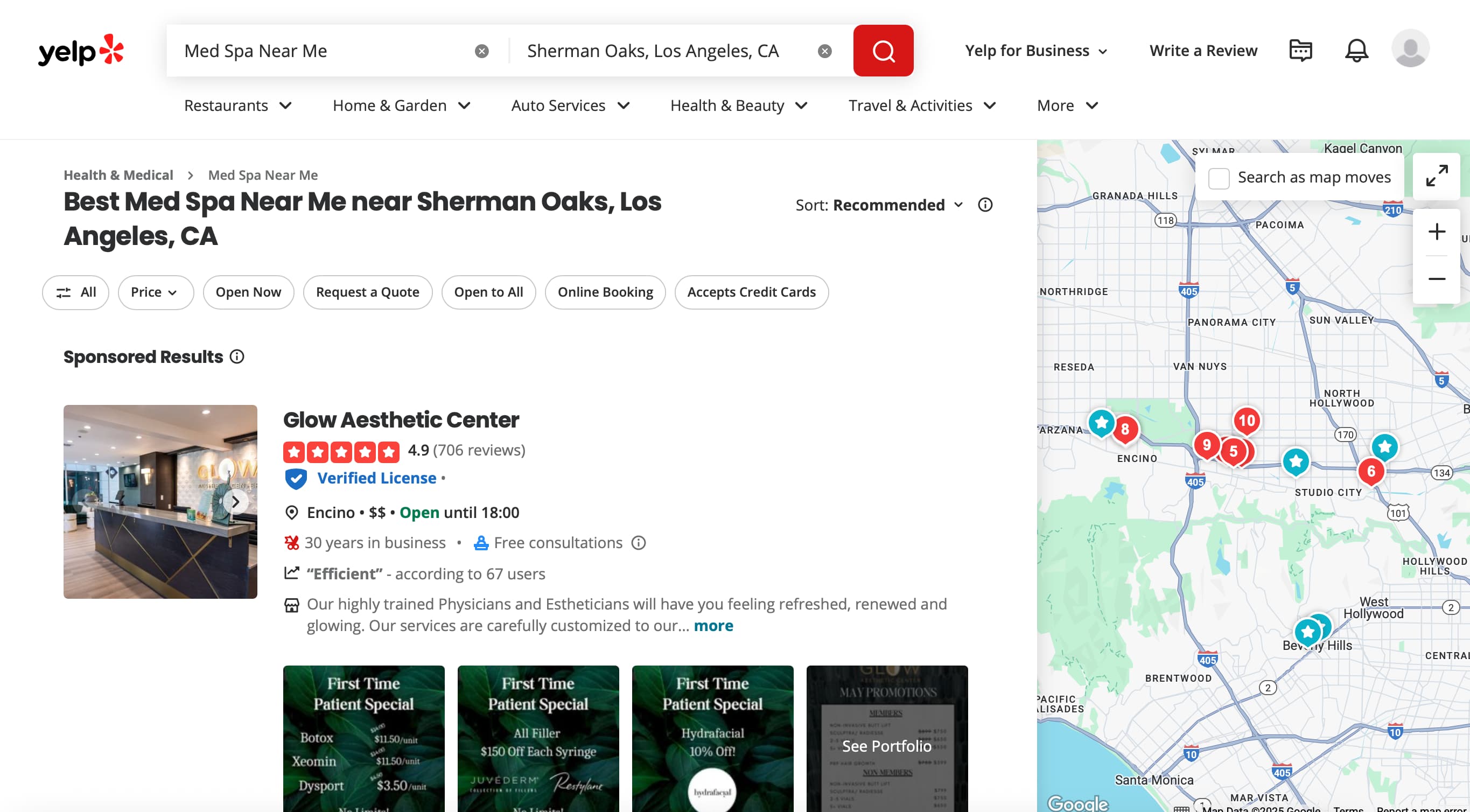This screenshot has height=812, width=1470.
Task: Zoom out on the map
Action: [x=1436, y=278]
